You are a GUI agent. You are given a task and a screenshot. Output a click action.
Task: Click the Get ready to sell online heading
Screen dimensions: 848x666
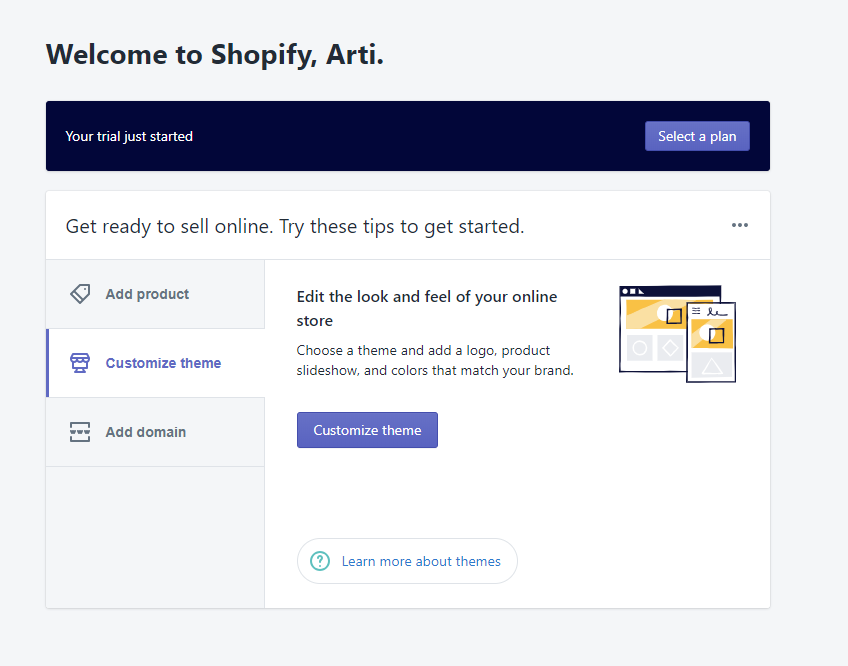tap(295, 226)
